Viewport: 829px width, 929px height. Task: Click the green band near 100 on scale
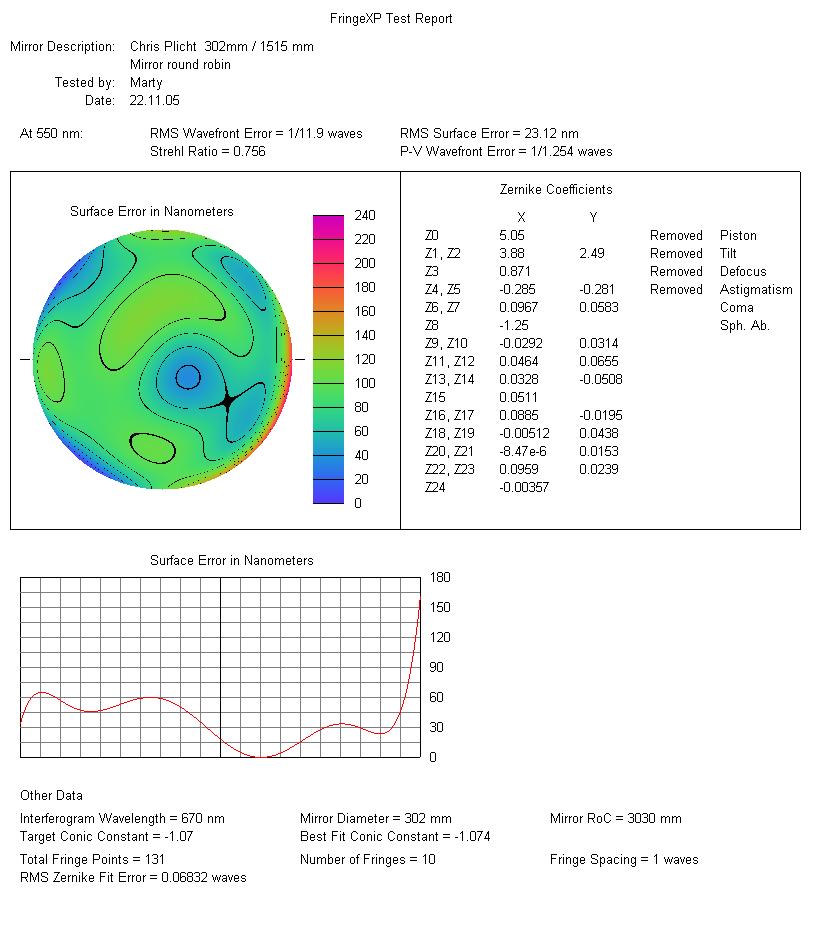pyautogui.click(x=328, y=383)
